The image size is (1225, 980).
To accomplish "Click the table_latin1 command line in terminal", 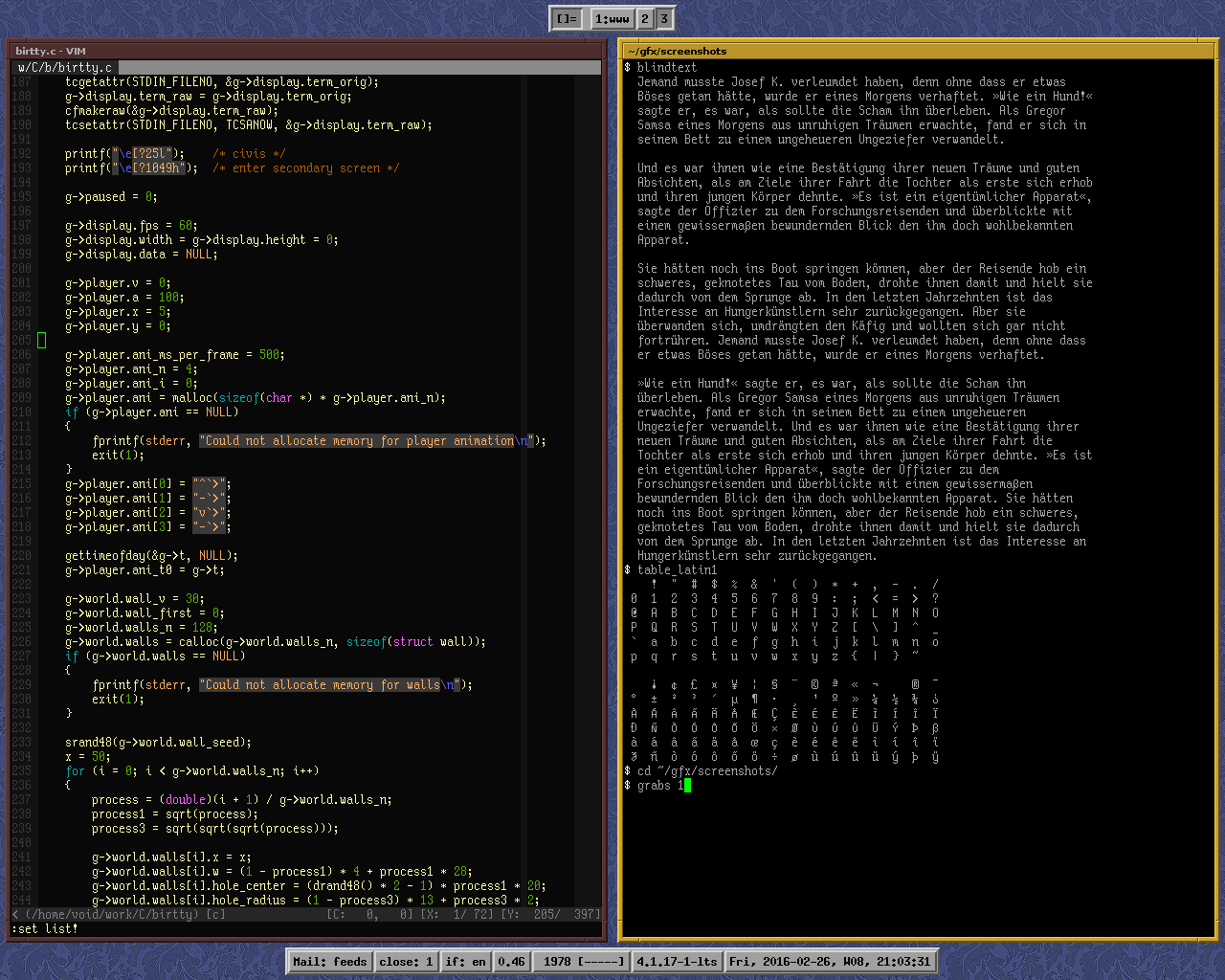I will click(677, 569).
